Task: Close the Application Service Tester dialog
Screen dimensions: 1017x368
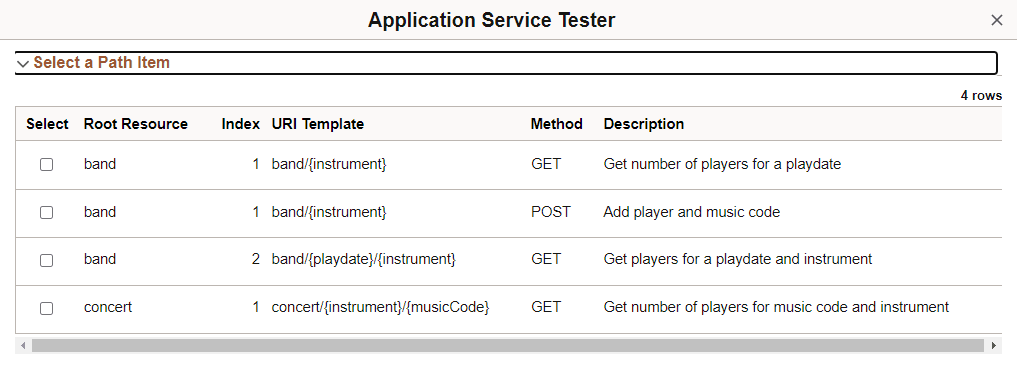Action: pyautogui.click(x=997, y=20)
